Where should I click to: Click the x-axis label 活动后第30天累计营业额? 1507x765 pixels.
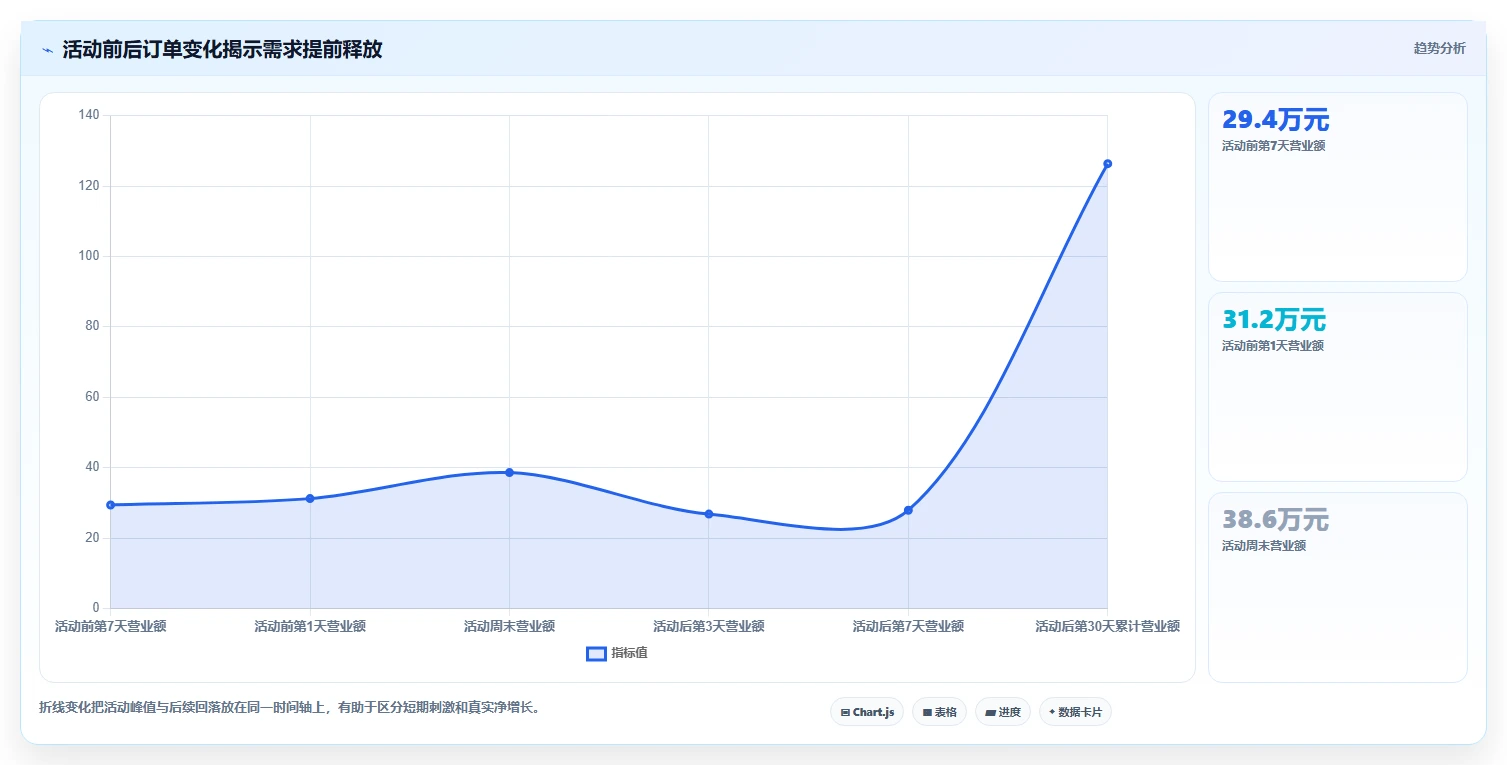1107,627
